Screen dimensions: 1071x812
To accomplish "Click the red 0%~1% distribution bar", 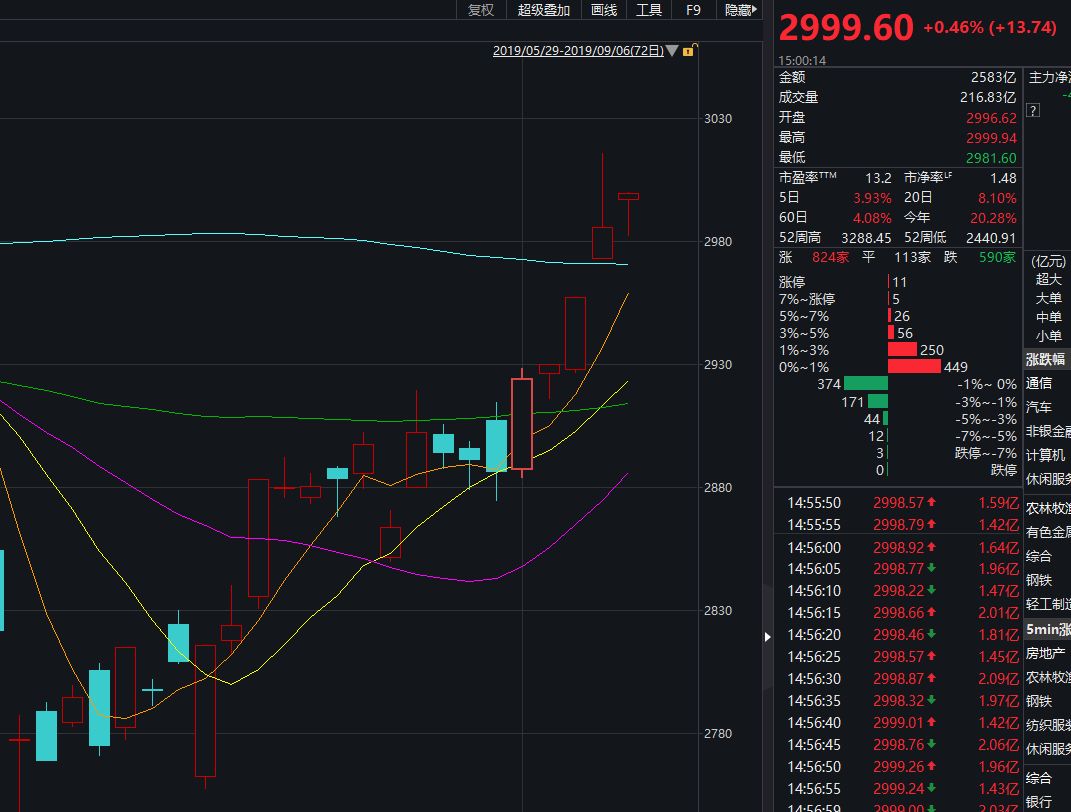I will 914,367.
